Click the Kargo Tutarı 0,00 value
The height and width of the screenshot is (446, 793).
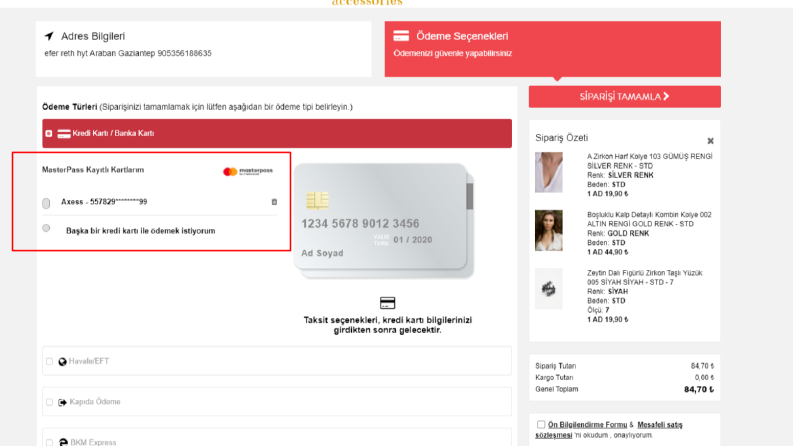click(704, 377)
